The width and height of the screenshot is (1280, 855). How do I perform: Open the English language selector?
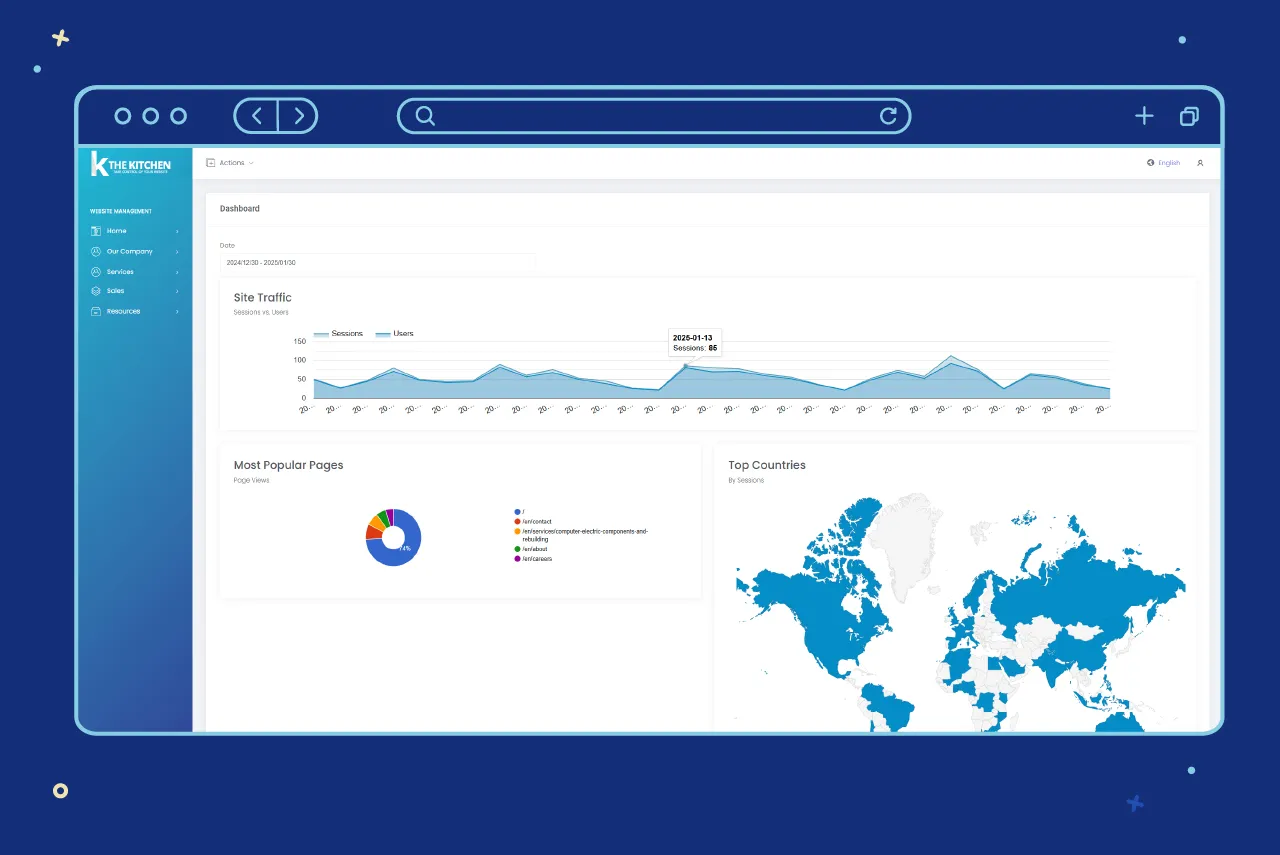tap(1164, 163)
